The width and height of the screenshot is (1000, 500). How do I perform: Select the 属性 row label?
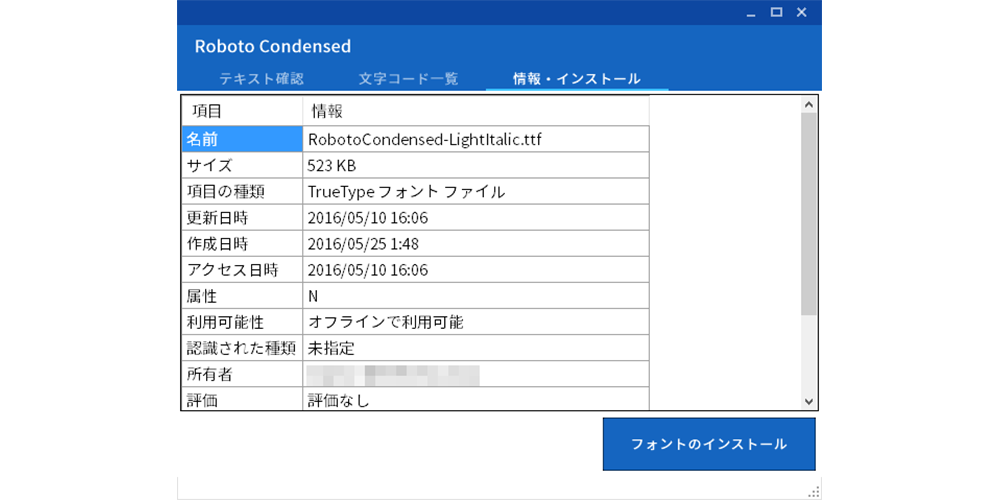242,296
